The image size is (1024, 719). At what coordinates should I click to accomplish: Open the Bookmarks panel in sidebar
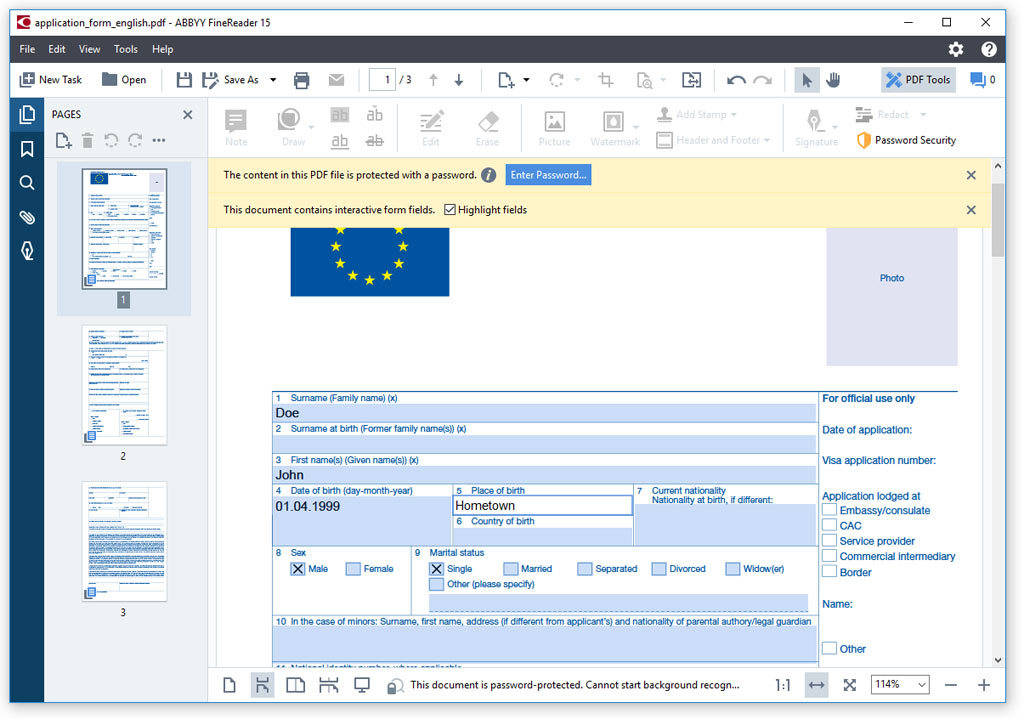click(x=27, y=149)
